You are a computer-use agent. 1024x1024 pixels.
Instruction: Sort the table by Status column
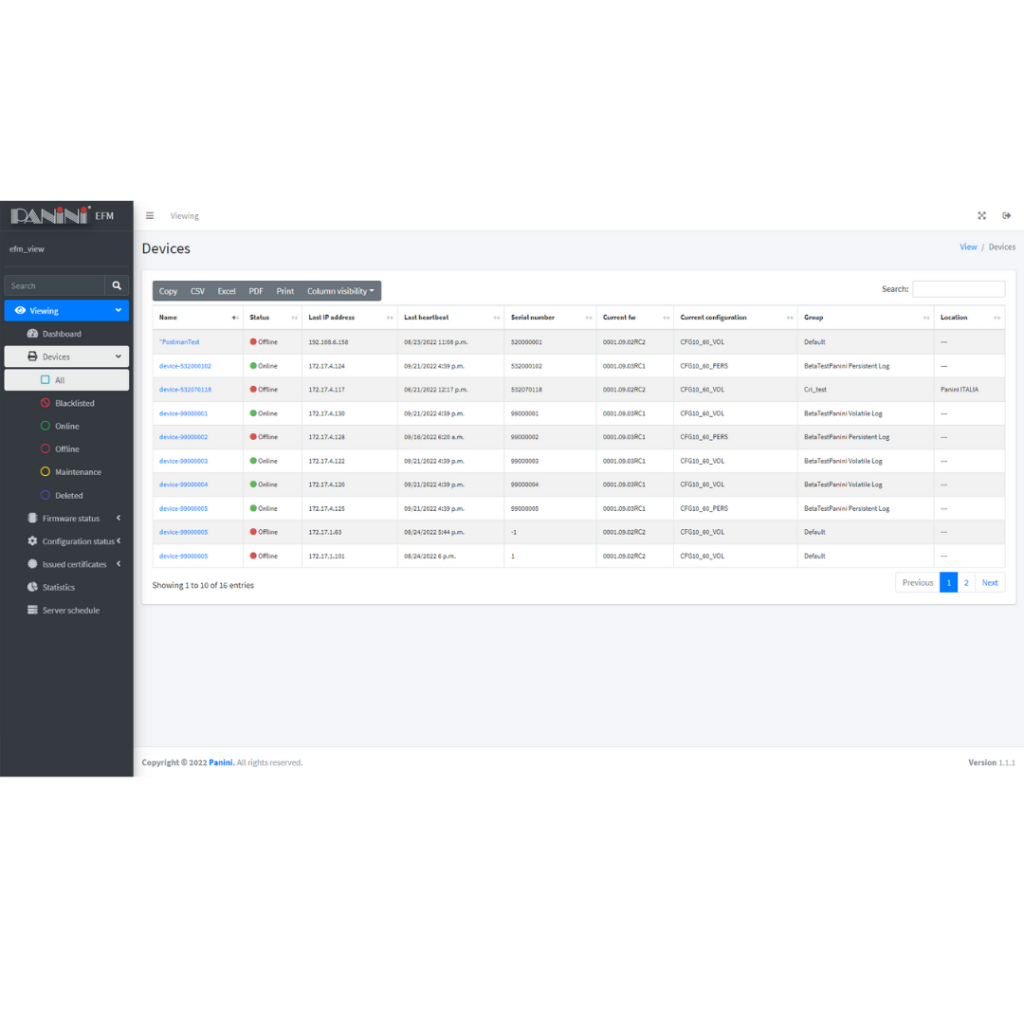272,318
